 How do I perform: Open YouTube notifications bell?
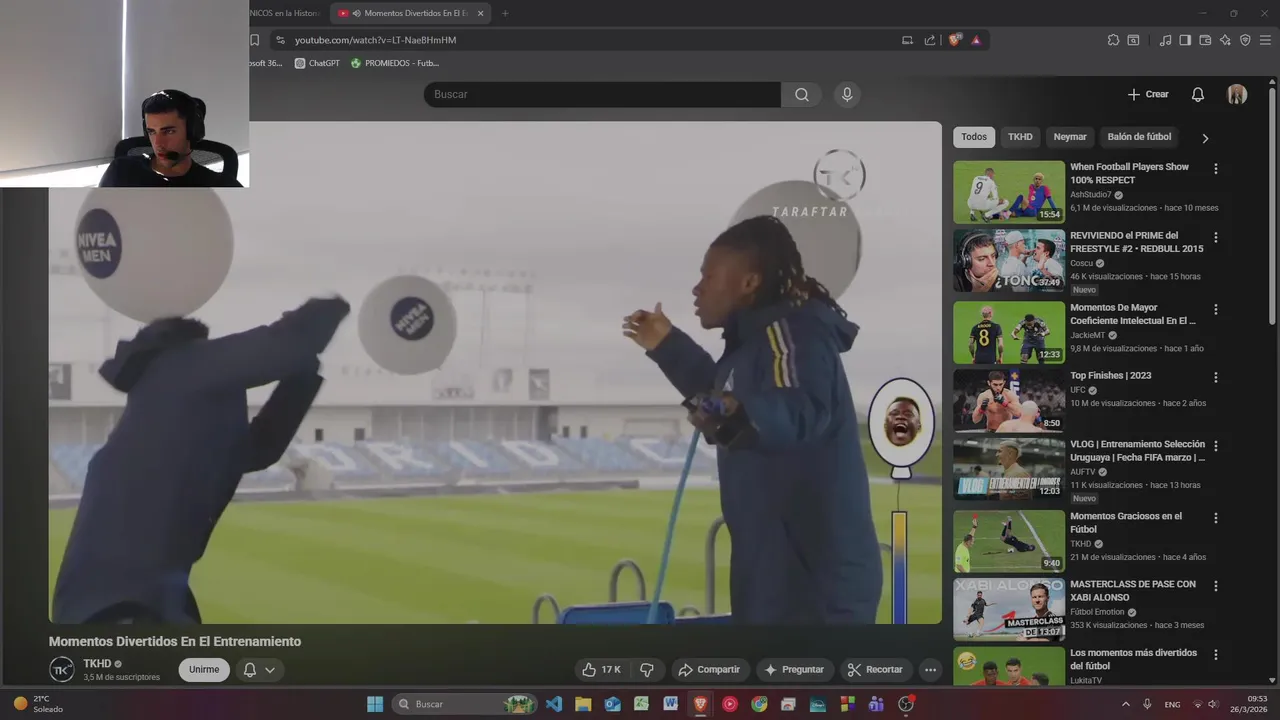click(1198, 94)
